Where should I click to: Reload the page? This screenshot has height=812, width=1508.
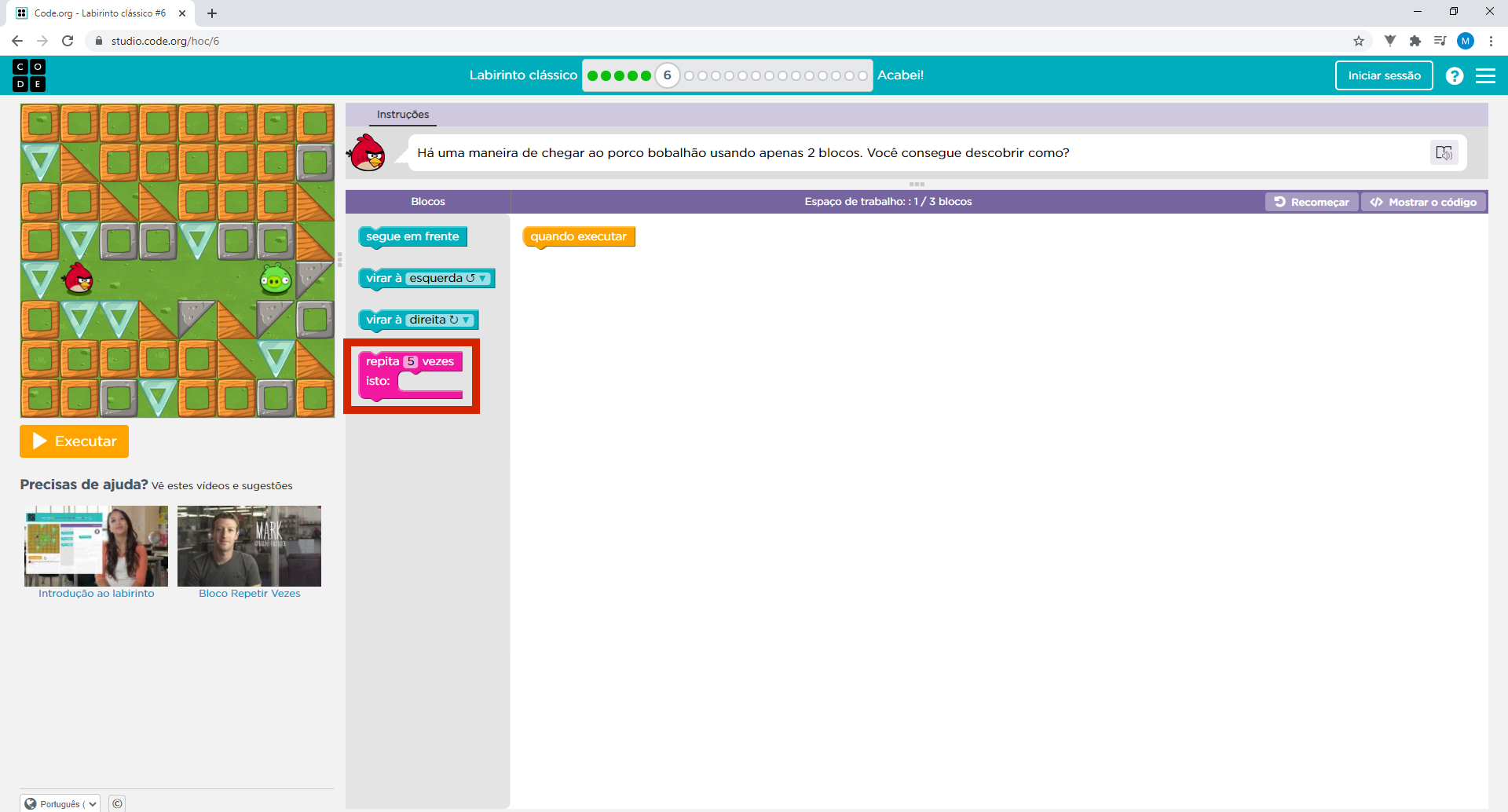tap(68, 41)
